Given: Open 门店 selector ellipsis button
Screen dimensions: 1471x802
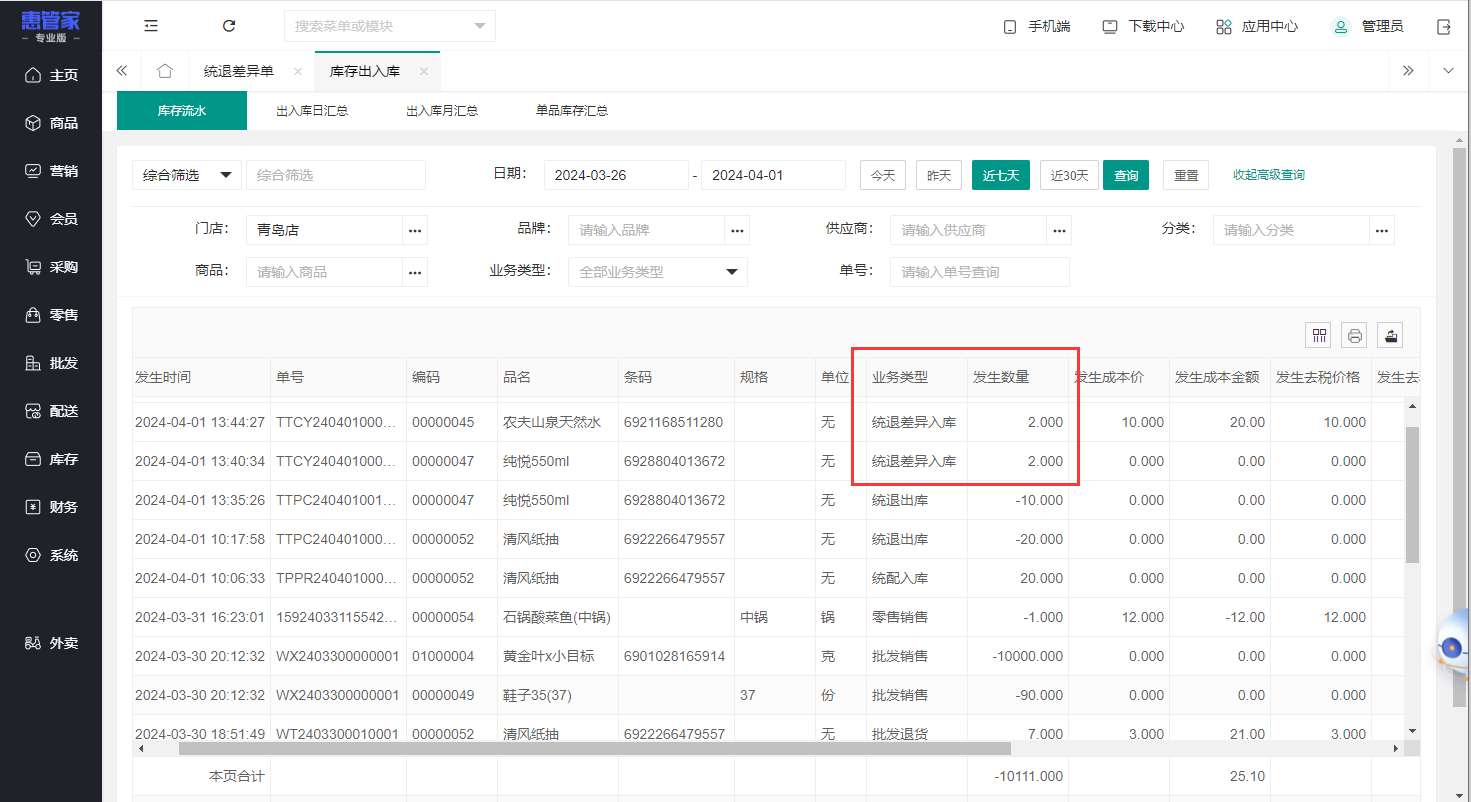Looking at the screenshot, I should (x=415, y=230).
